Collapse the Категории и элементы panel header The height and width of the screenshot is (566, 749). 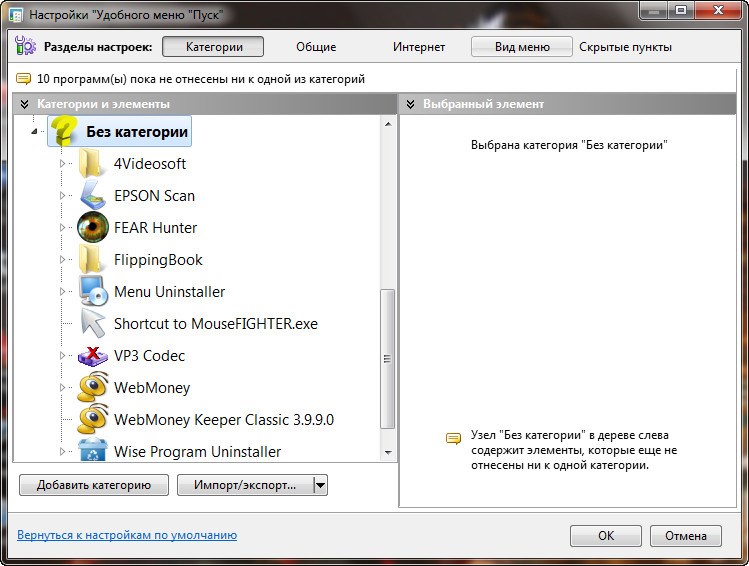[25, 104]
